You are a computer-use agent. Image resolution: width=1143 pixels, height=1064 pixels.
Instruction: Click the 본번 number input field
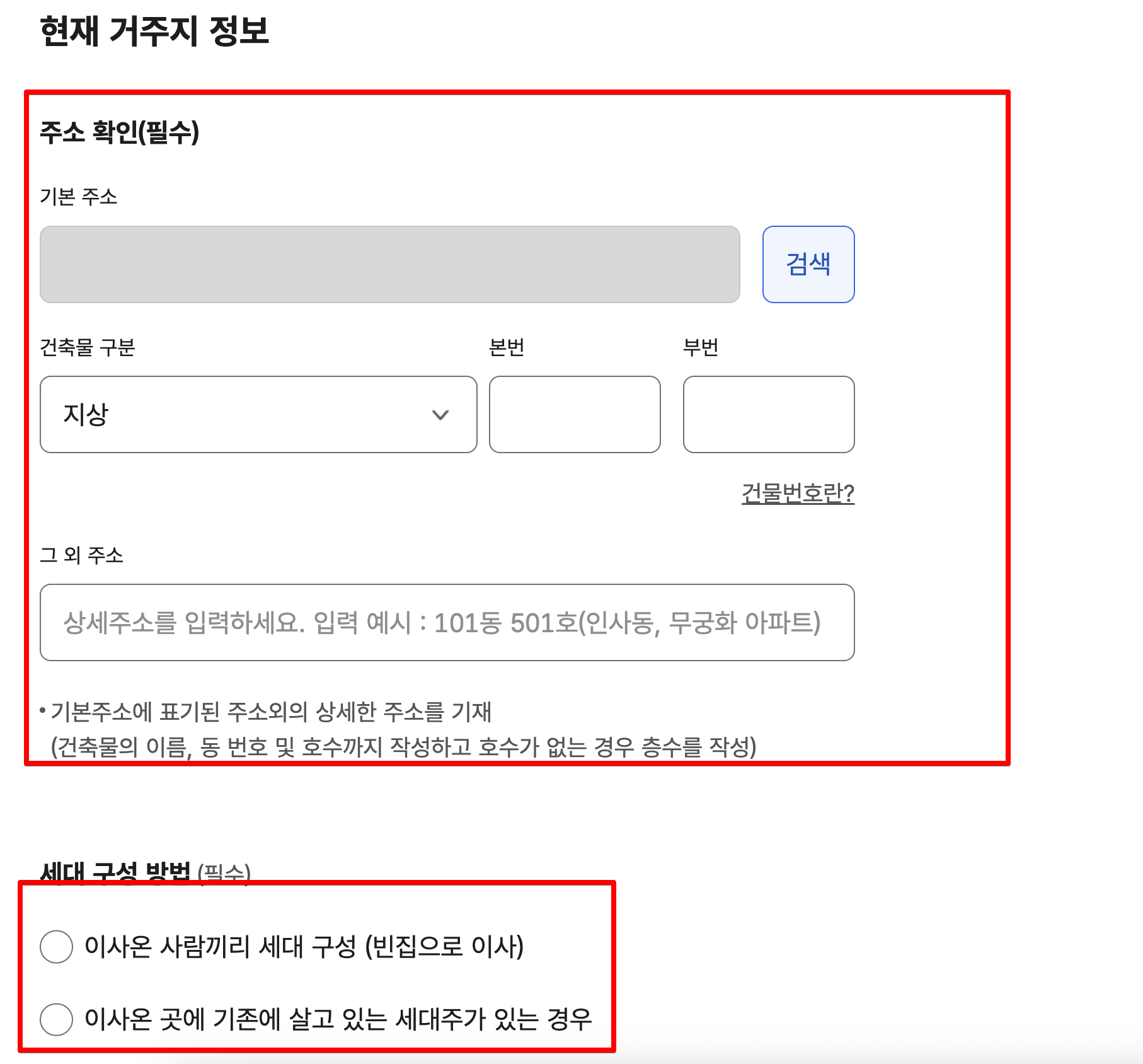575,413
